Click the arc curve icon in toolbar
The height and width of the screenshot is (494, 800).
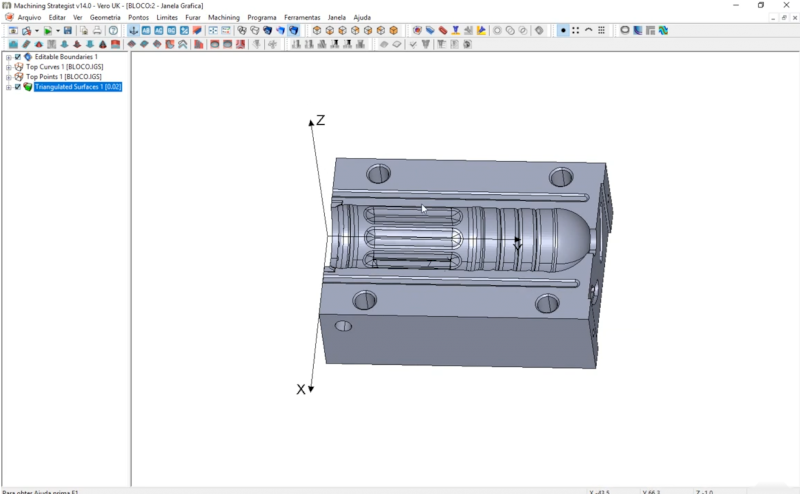[x=588, y=31]
